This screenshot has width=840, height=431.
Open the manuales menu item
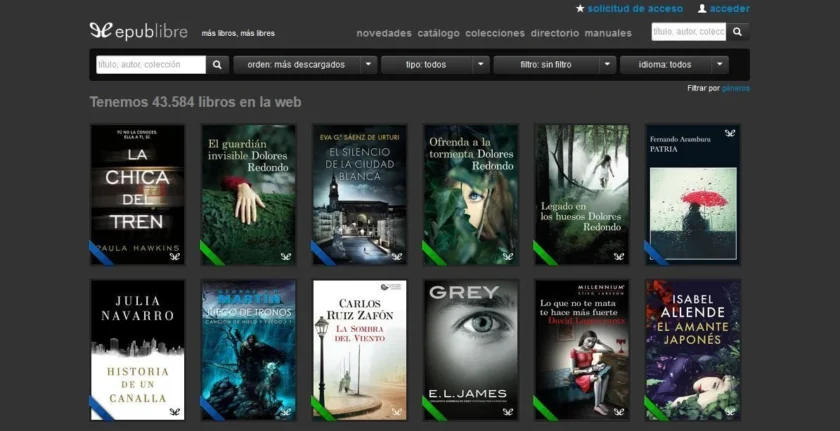tap(608, 33)
